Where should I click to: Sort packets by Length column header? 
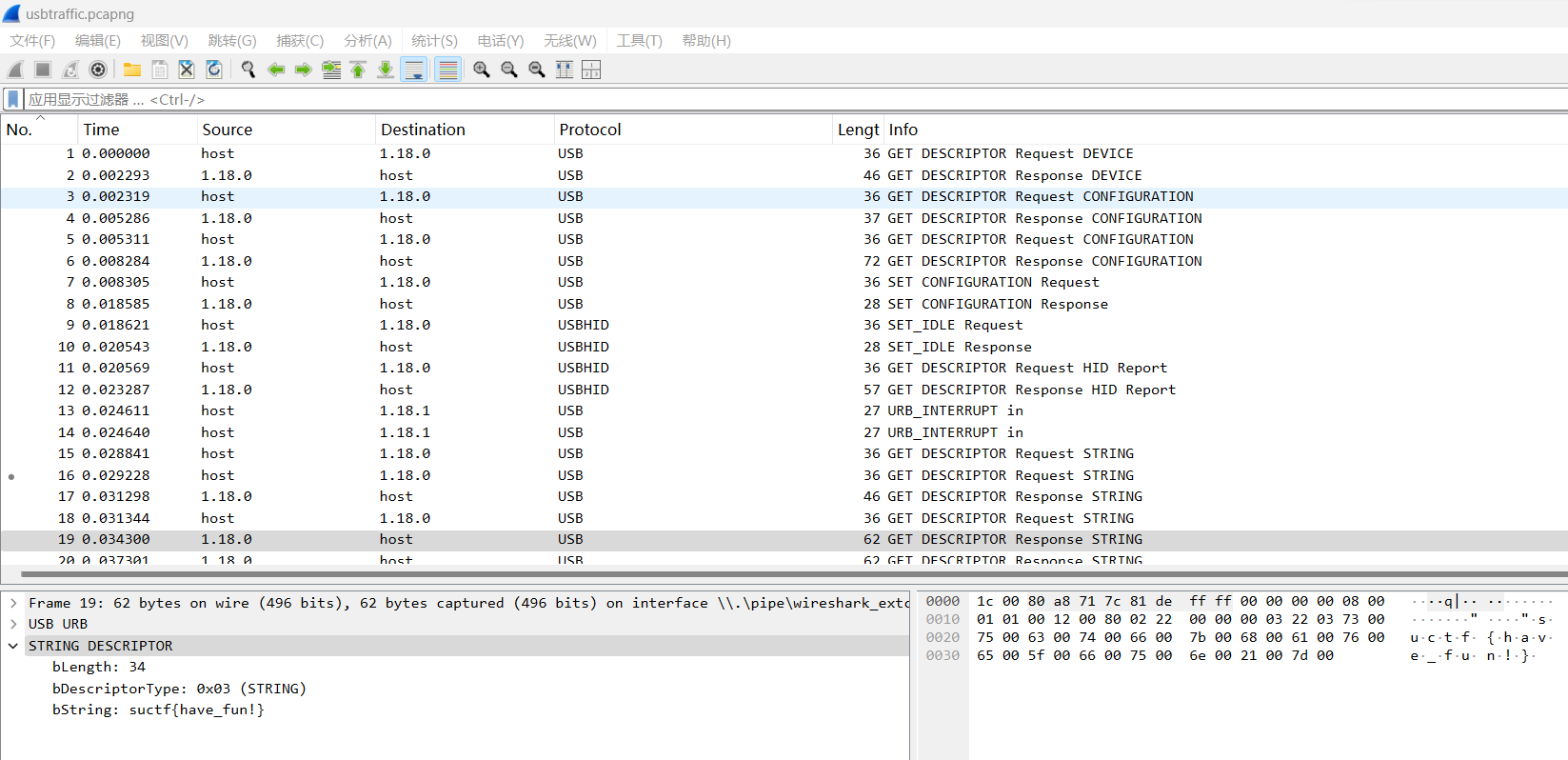pos(858,130)
